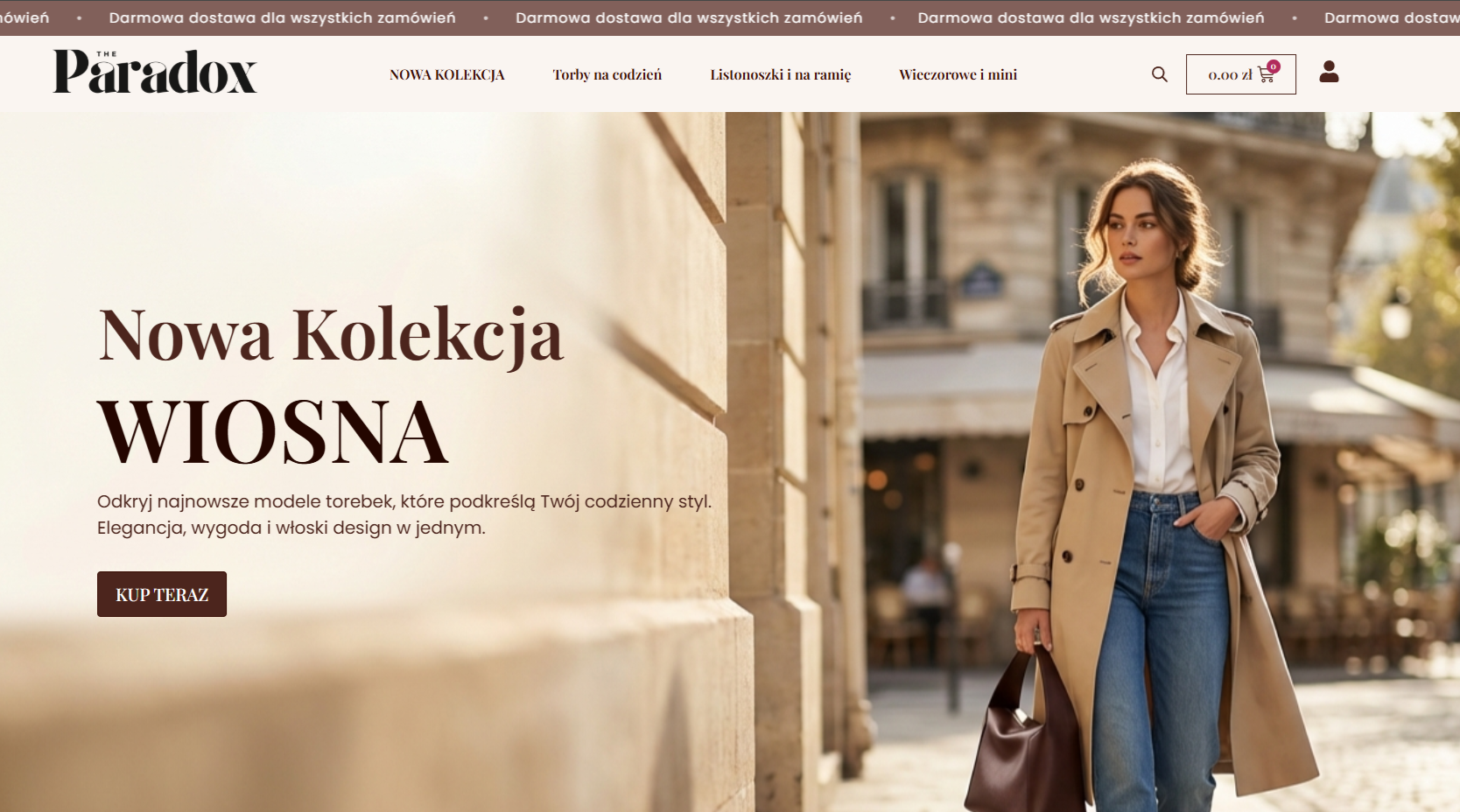Open the search magnifier icon

1160,74
